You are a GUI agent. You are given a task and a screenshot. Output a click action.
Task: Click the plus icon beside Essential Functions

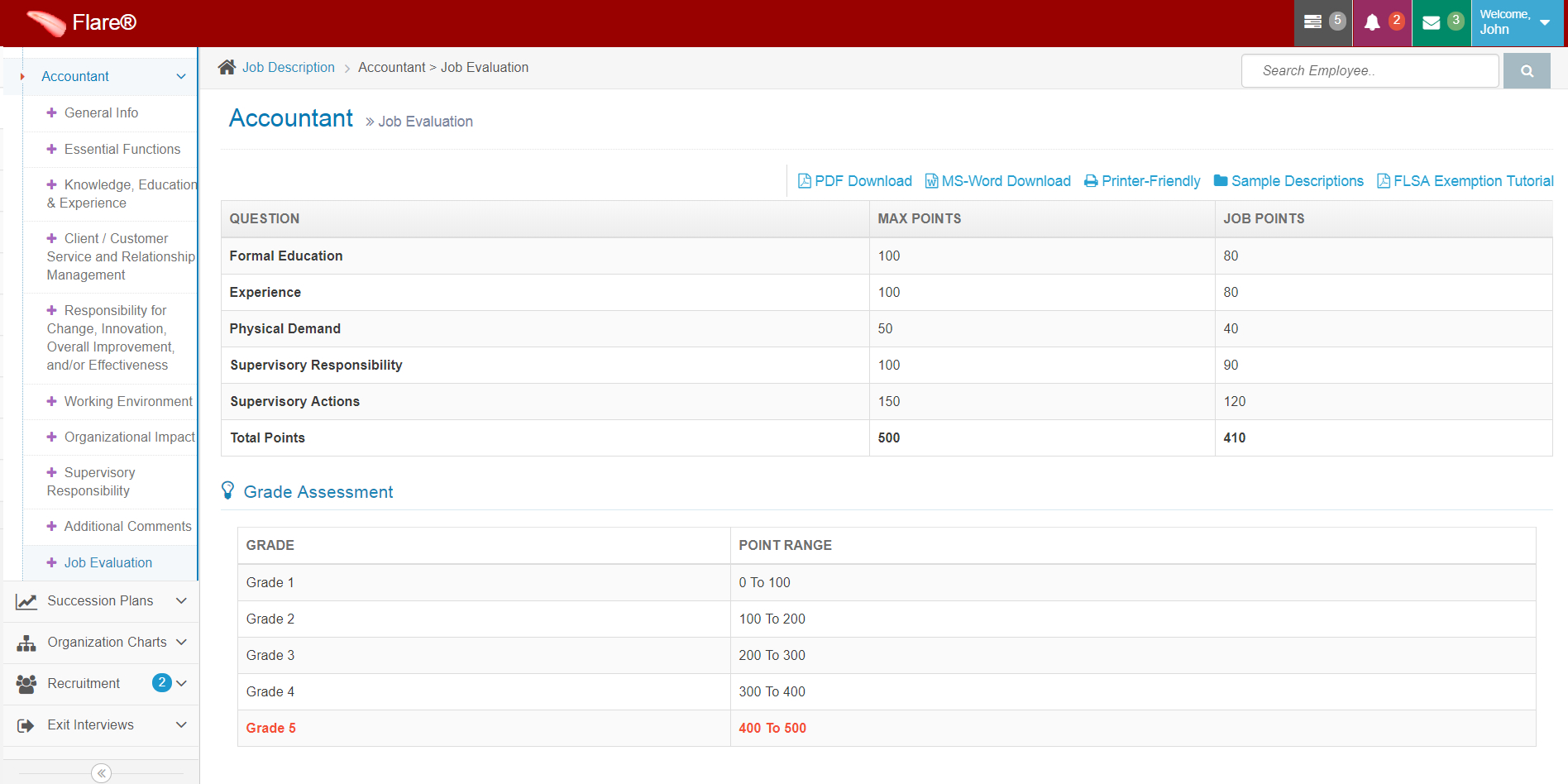51,149
